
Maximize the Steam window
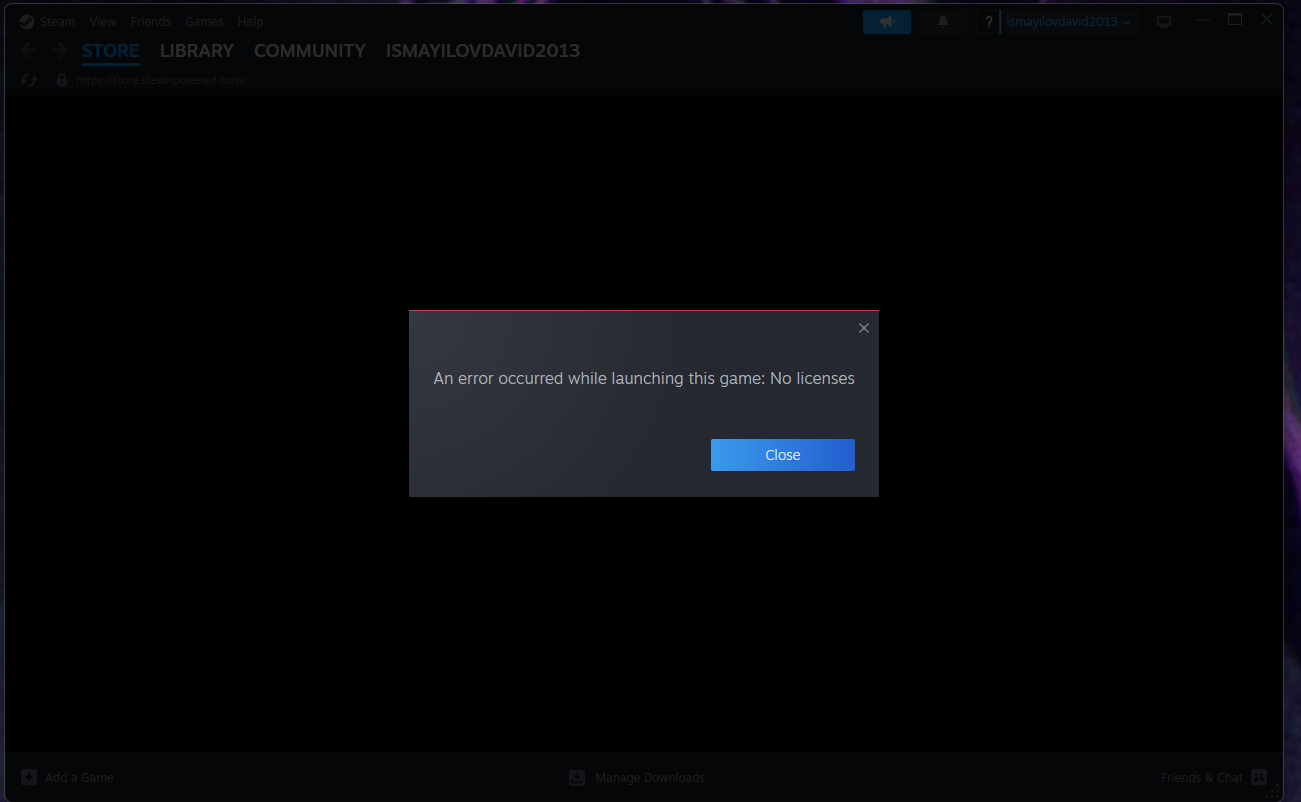1235,20
